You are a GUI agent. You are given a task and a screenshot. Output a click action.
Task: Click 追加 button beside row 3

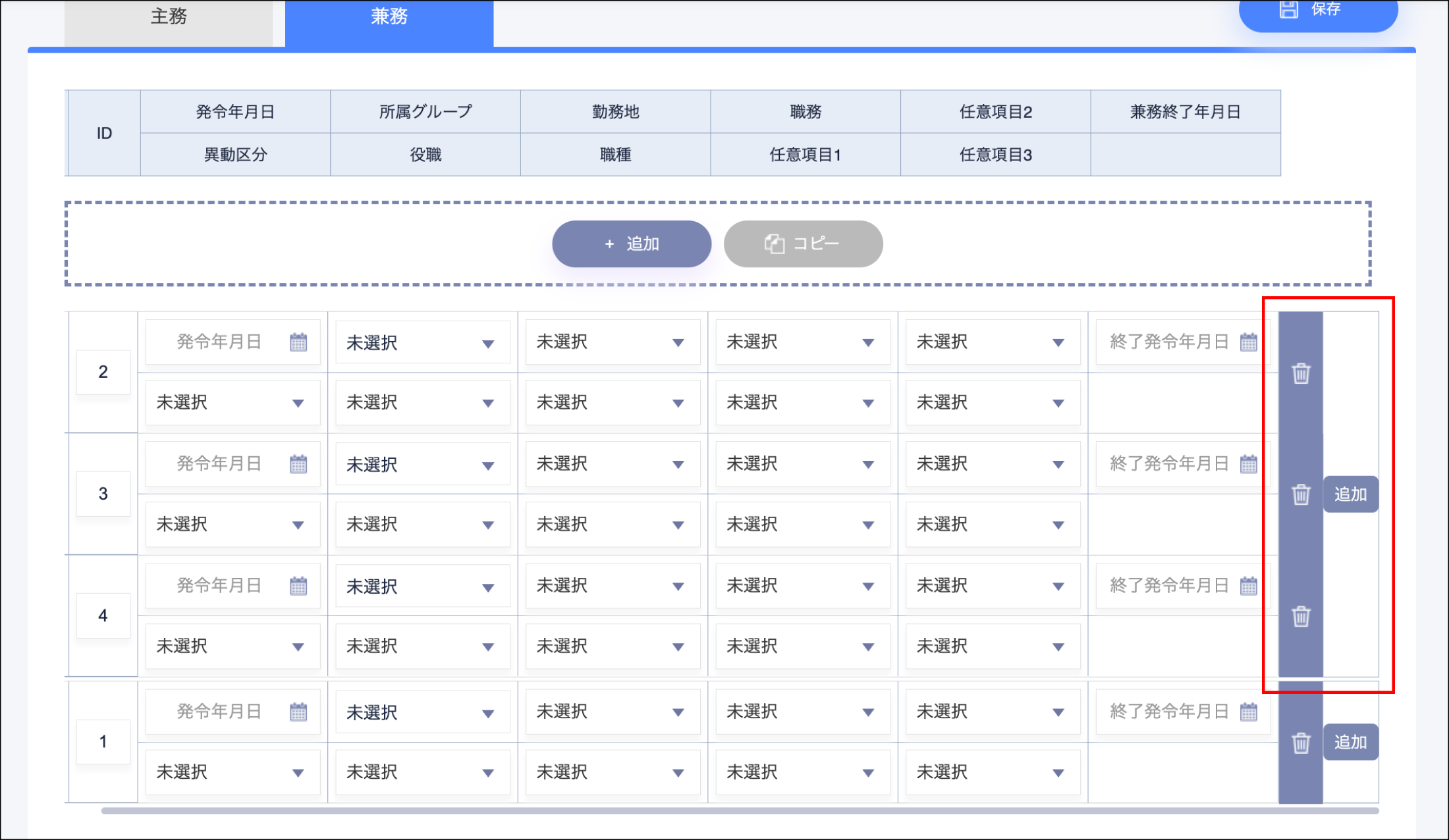click(x=1350, y=494)
